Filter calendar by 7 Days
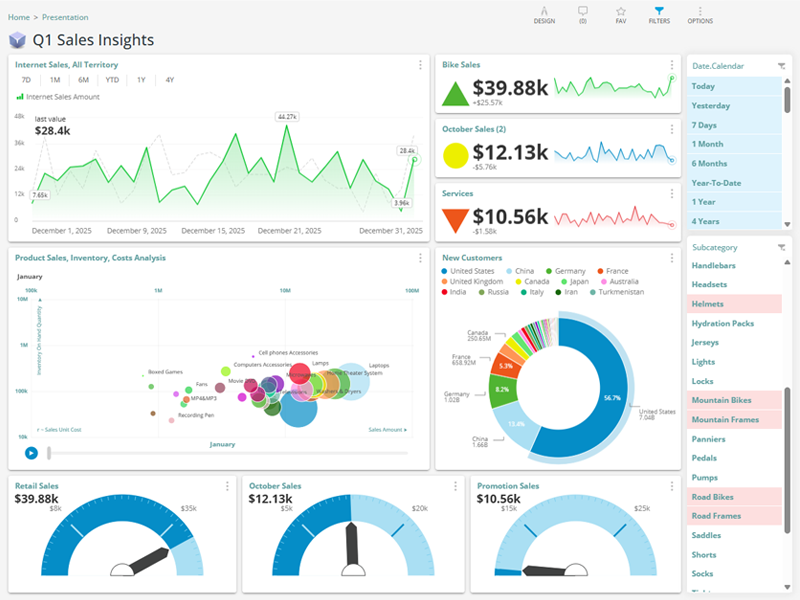The image size is (800, 600). point(734,125)
